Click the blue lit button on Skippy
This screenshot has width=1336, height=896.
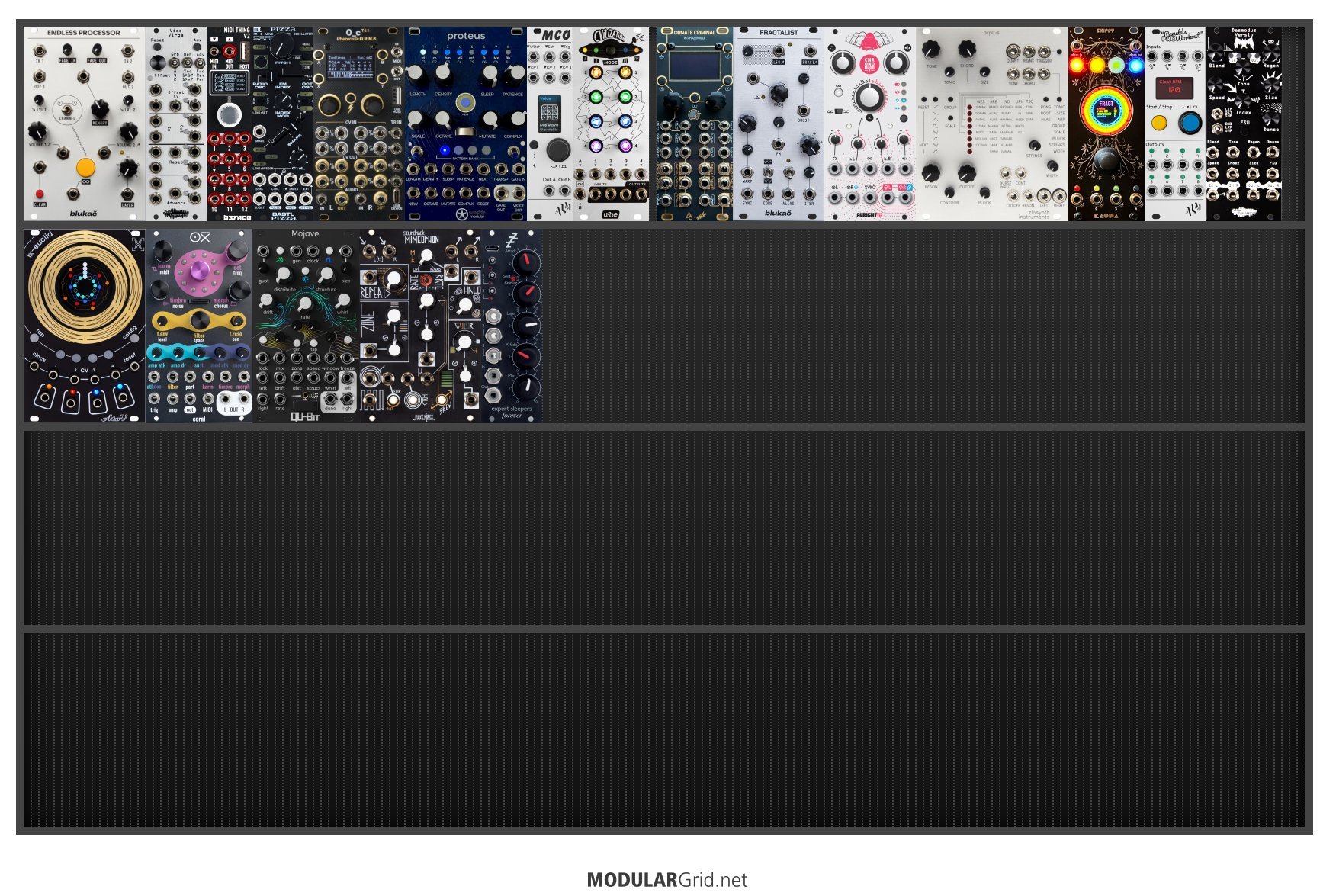pyautogui.click(x=1135, y=65)
